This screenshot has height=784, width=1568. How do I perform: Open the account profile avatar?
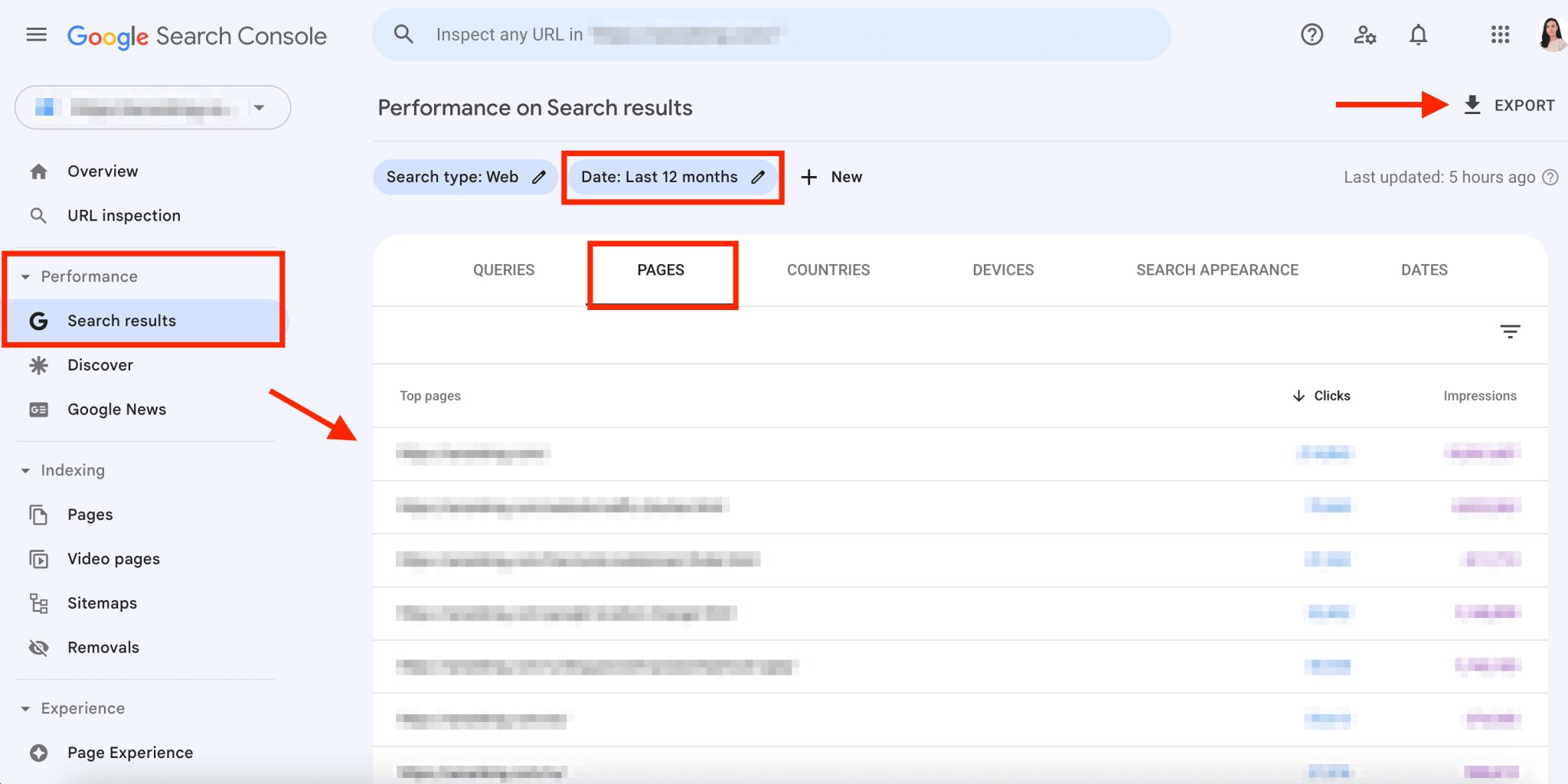(x=1552, y=34)
